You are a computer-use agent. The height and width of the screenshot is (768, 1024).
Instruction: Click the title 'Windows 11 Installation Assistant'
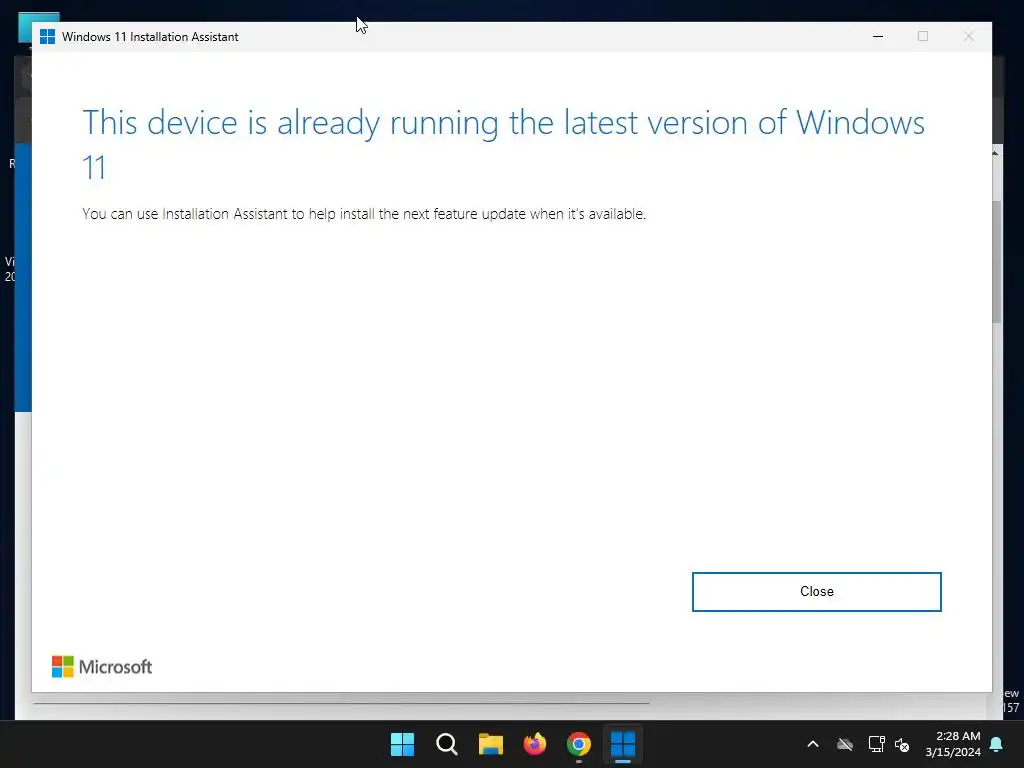pyautogui.click(x=150, y=37)
